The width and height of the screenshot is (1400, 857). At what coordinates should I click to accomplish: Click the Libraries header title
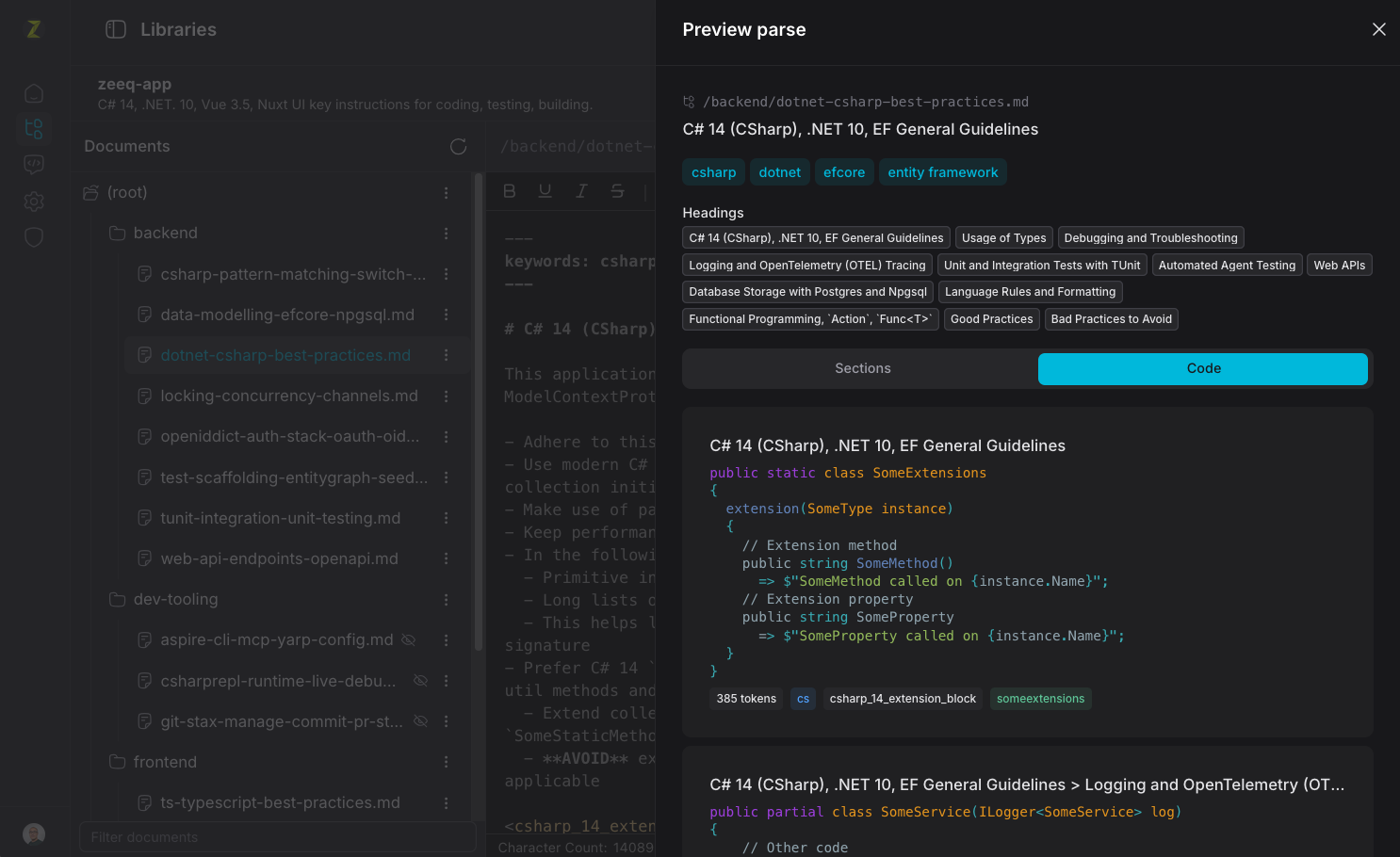tap(178, 29)
